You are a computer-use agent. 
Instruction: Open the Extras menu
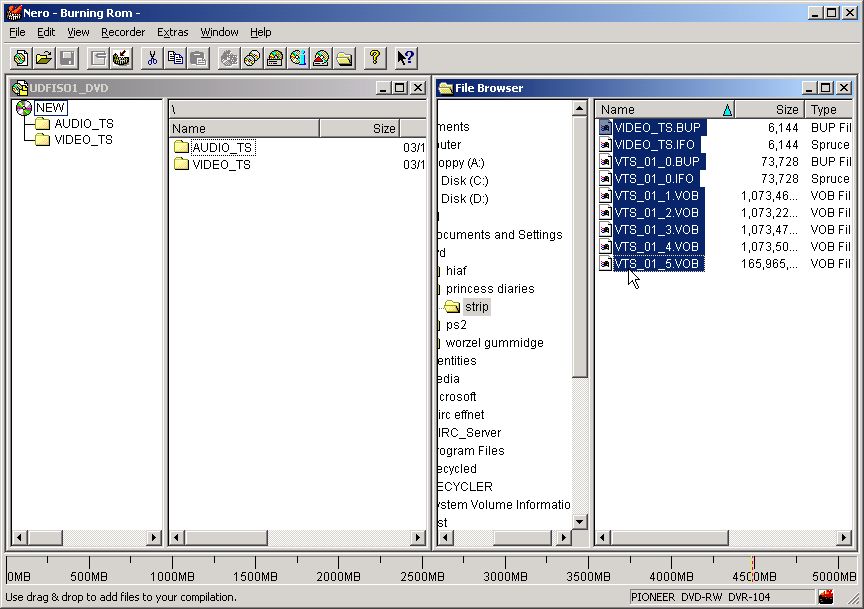tap(172, 32)
